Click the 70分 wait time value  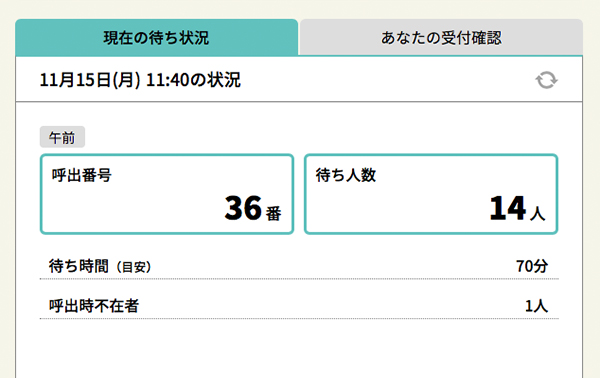point(532,266)
